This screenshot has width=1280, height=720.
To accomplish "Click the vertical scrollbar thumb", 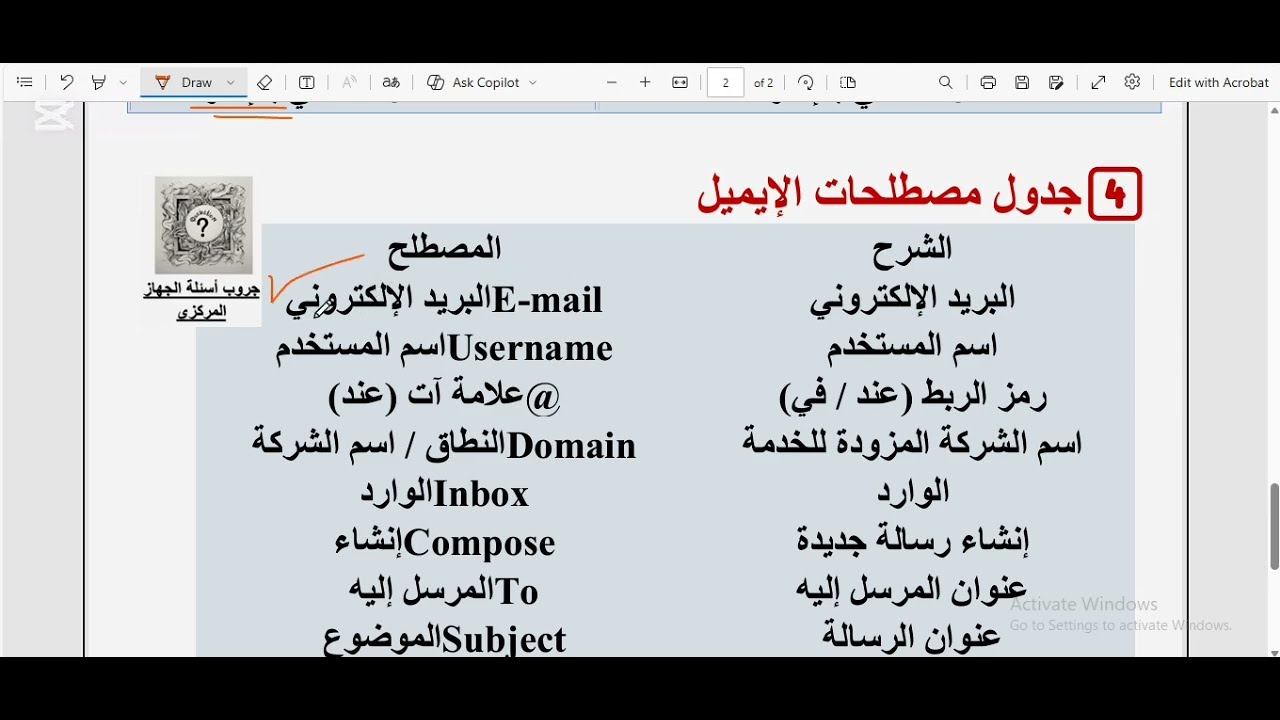I will tap(1273, 526).
